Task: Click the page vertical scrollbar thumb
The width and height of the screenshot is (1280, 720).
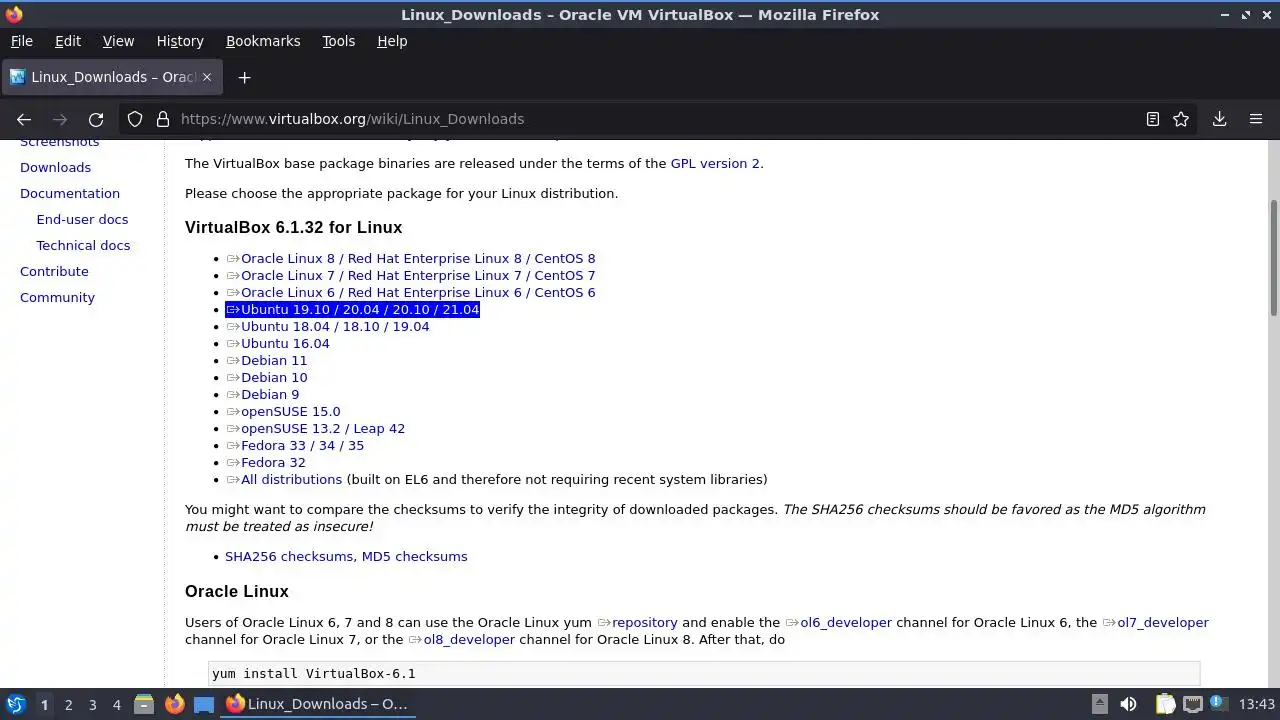Action: (x=1274, y=258)
